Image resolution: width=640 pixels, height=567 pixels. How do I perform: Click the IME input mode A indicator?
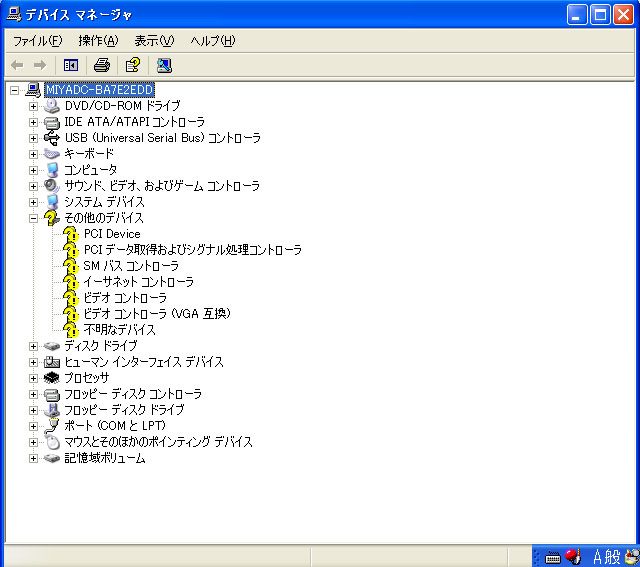point(597,557)
